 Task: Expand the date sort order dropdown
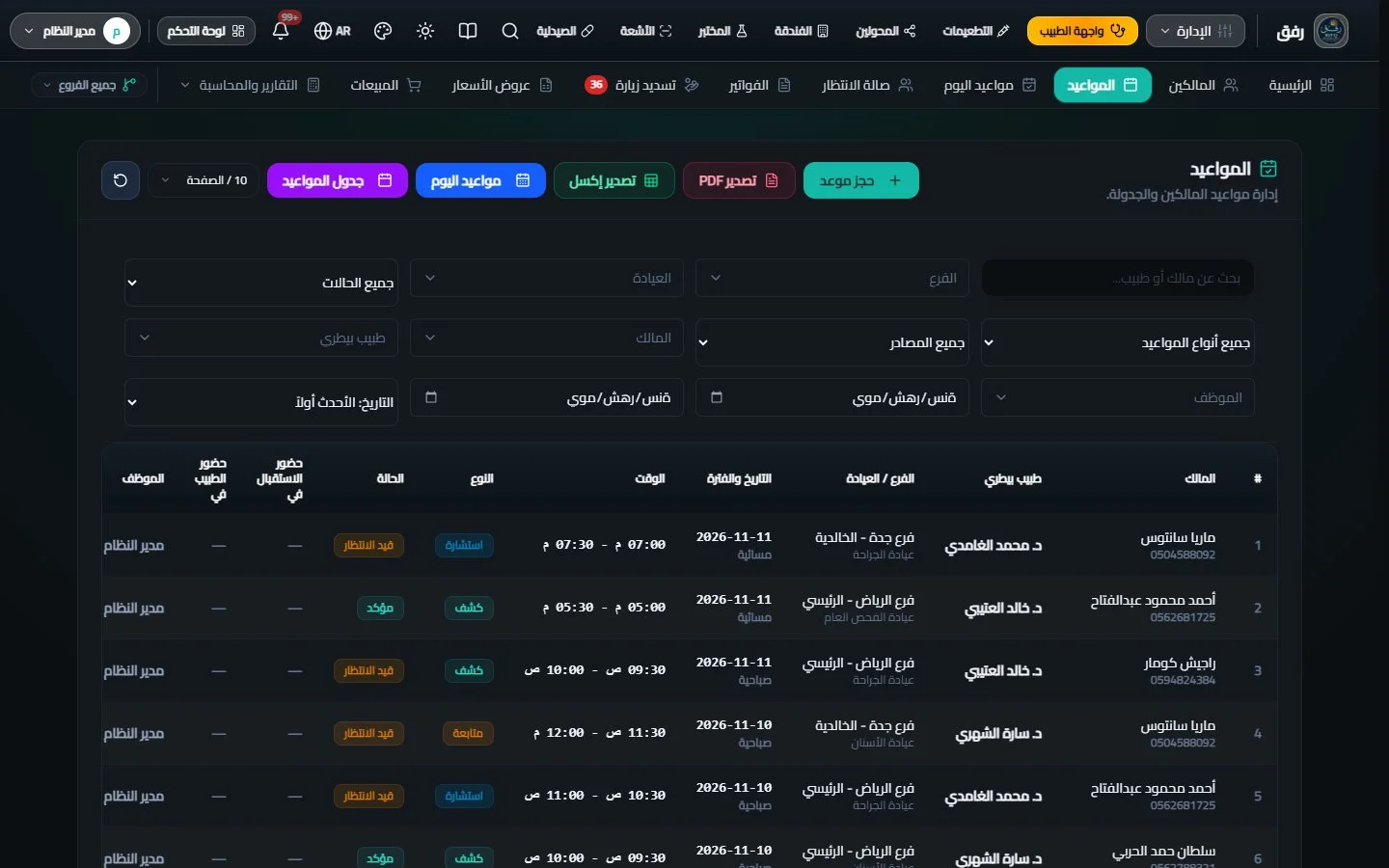[x=261, y=402]
